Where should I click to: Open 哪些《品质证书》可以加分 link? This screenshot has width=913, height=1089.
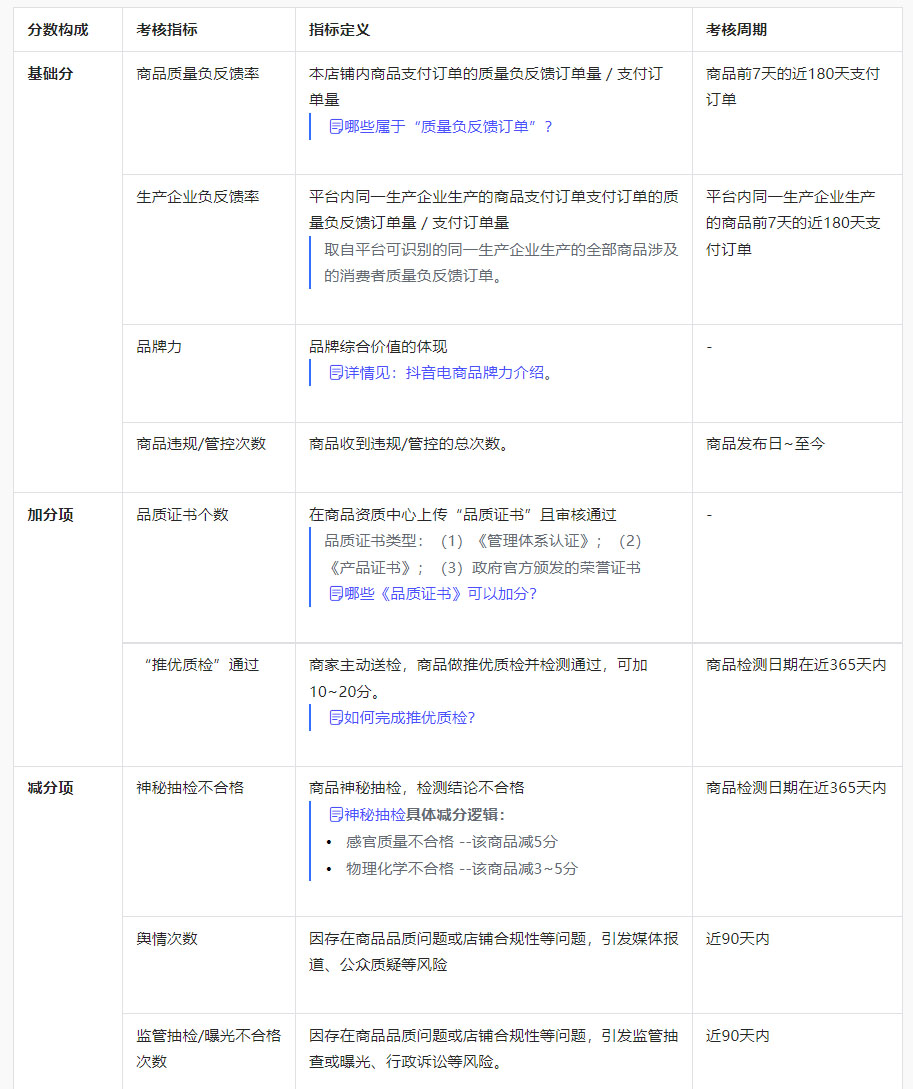[440, 594]
